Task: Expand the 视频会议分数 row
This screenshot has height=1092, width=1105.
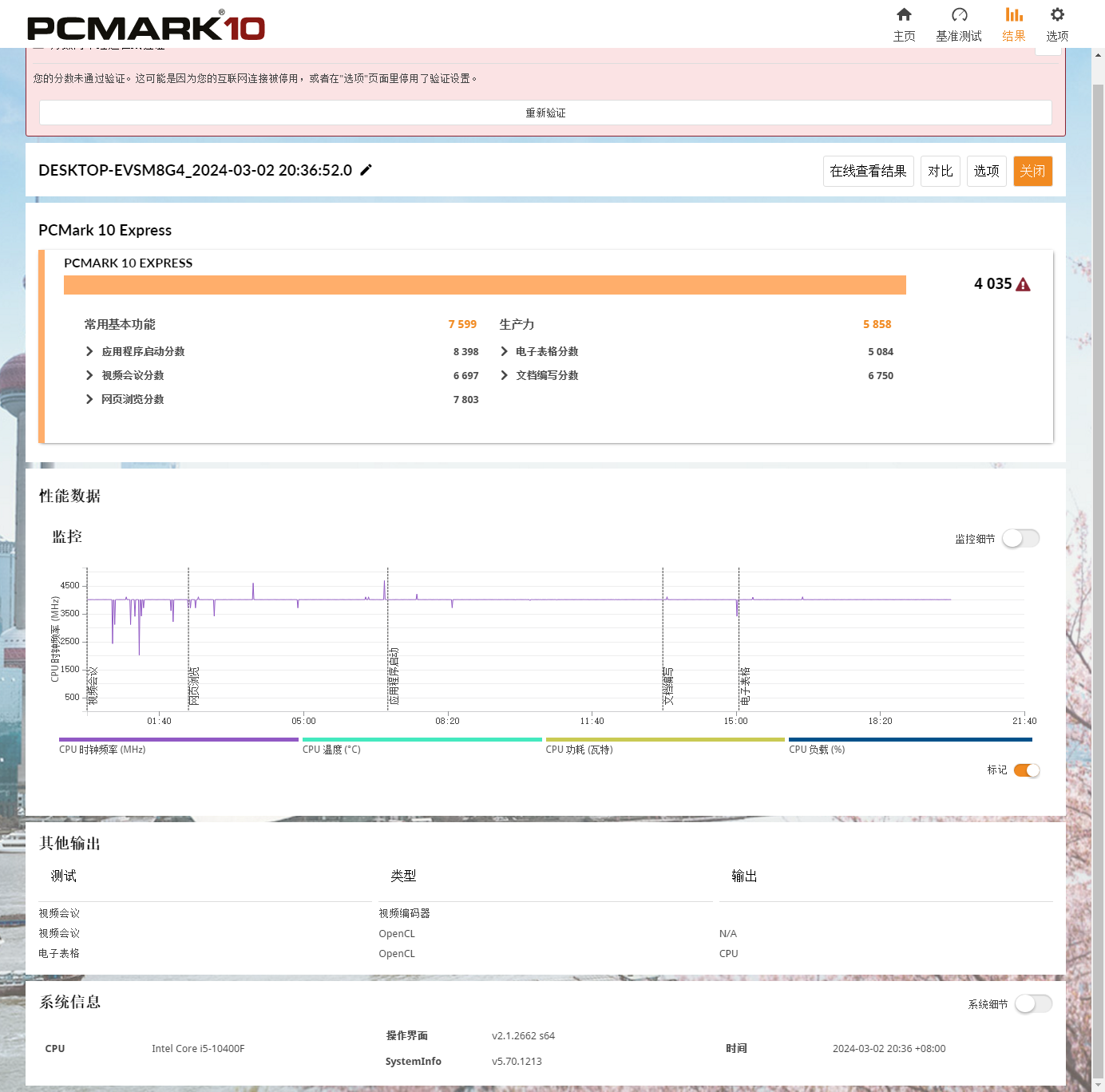Action: point(89,375)
